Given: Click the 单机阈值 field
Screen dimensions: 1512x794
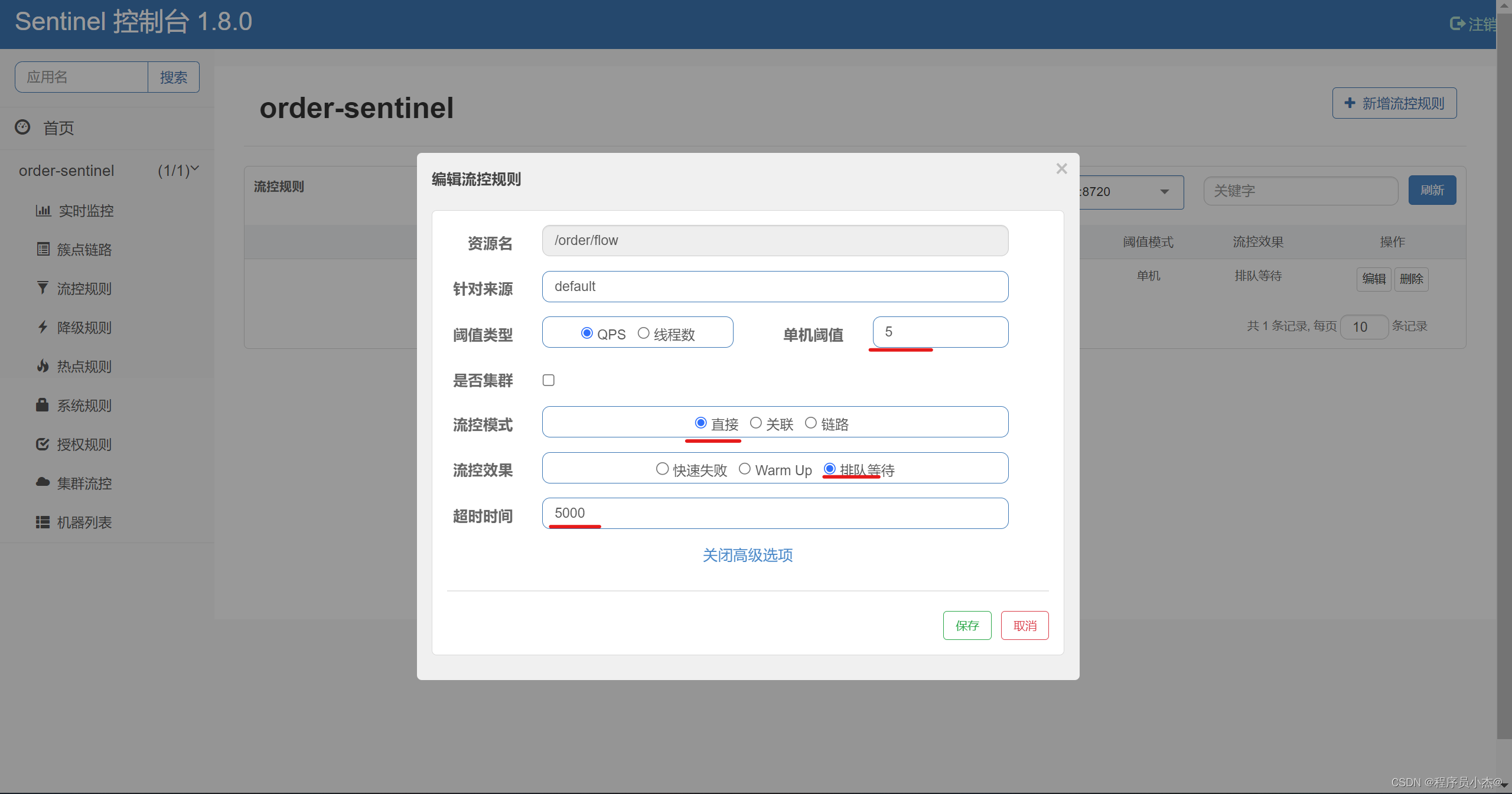Looking at the screenshot, I should point(940,332).
